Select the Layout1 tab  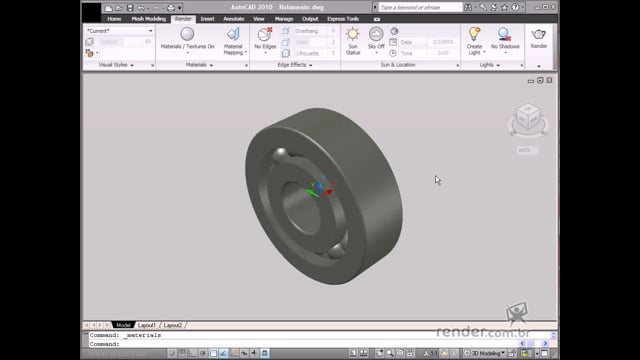[147, 325]
